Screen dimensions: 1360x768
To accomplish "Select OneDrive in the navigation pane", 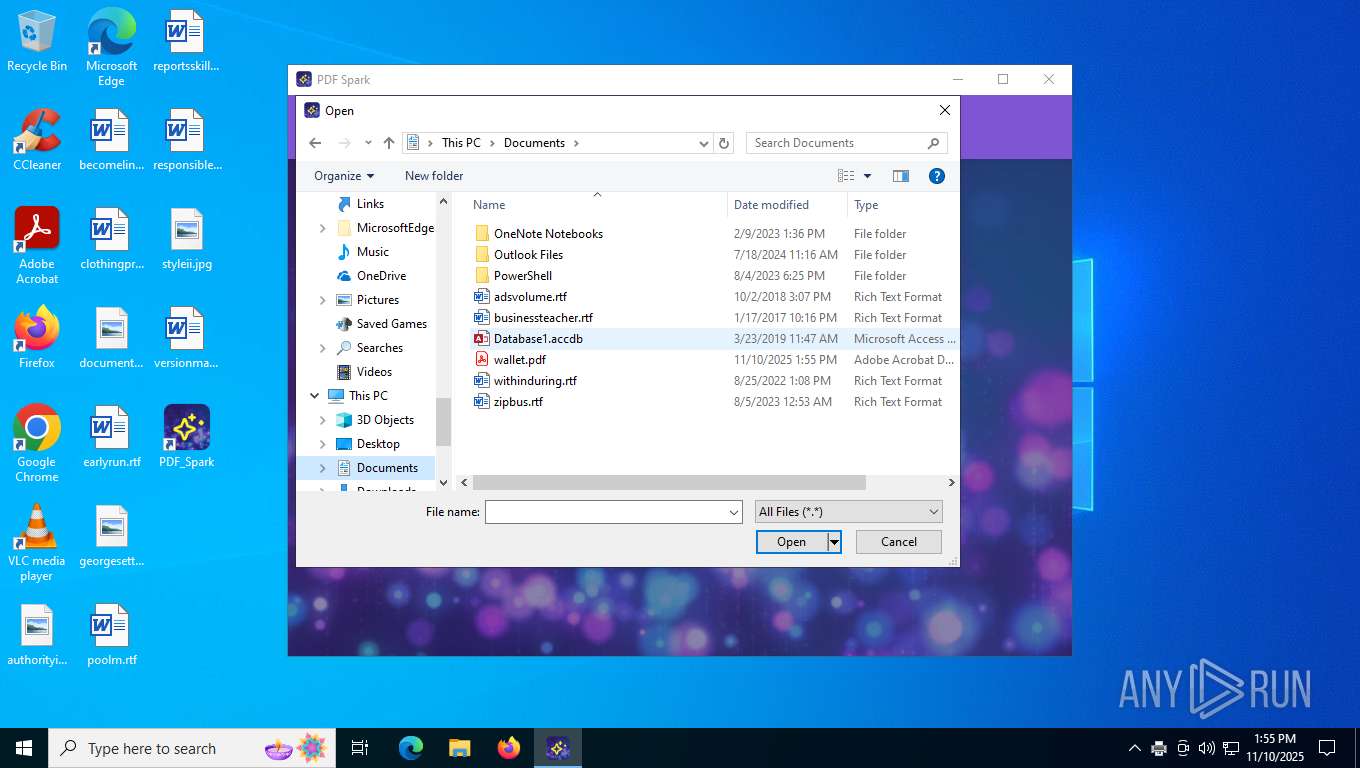I will point(381,276).
